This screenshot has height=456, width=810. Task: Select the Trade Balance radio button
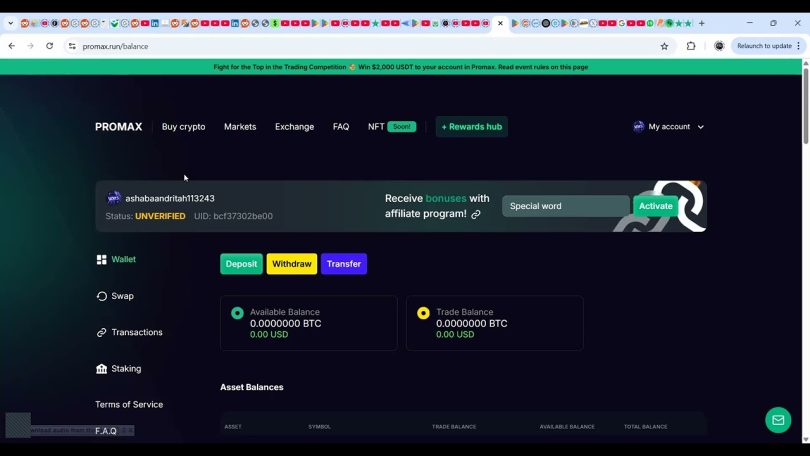click(423, 313)
